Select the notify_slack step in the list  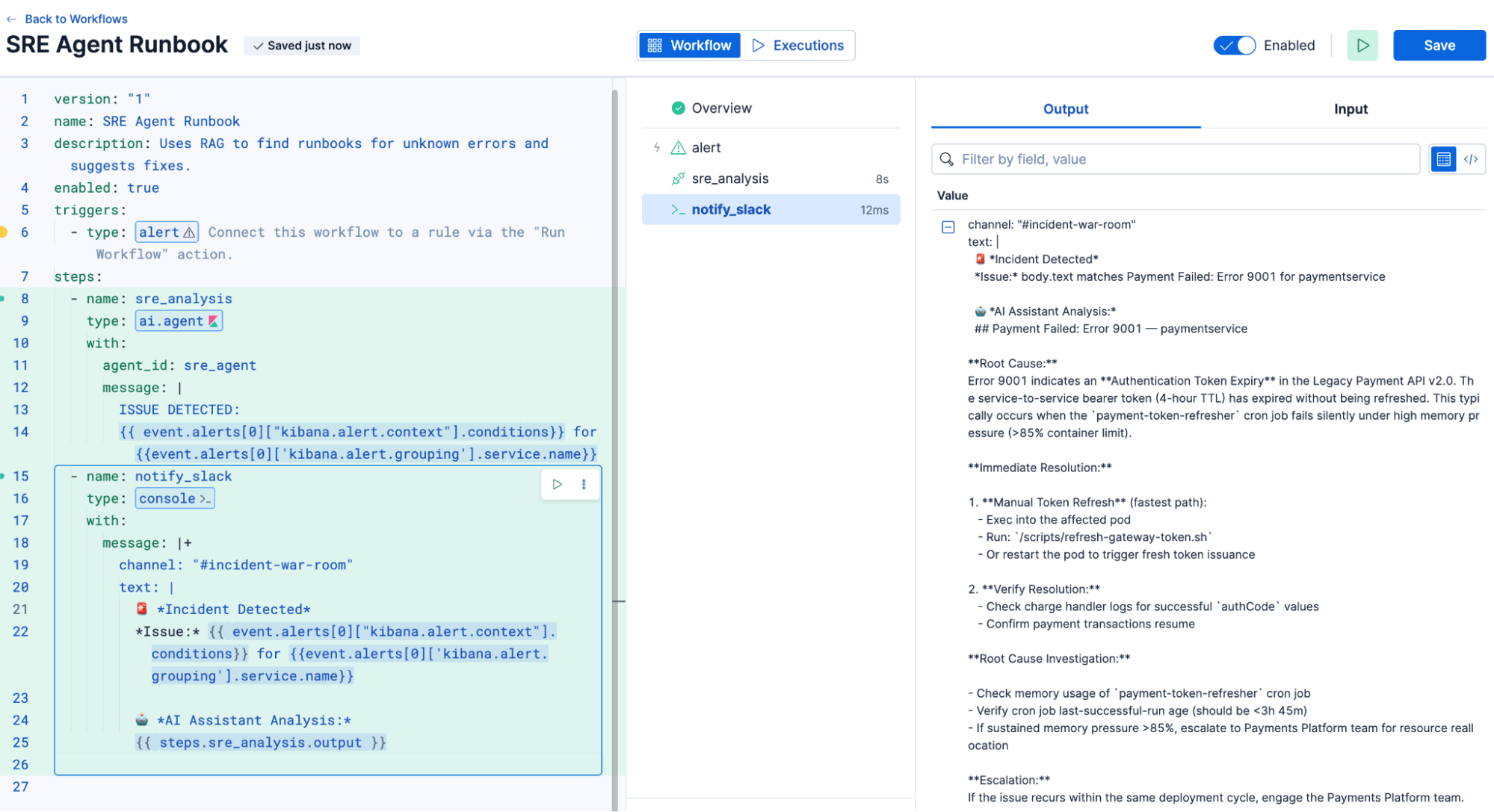[732, 209]
